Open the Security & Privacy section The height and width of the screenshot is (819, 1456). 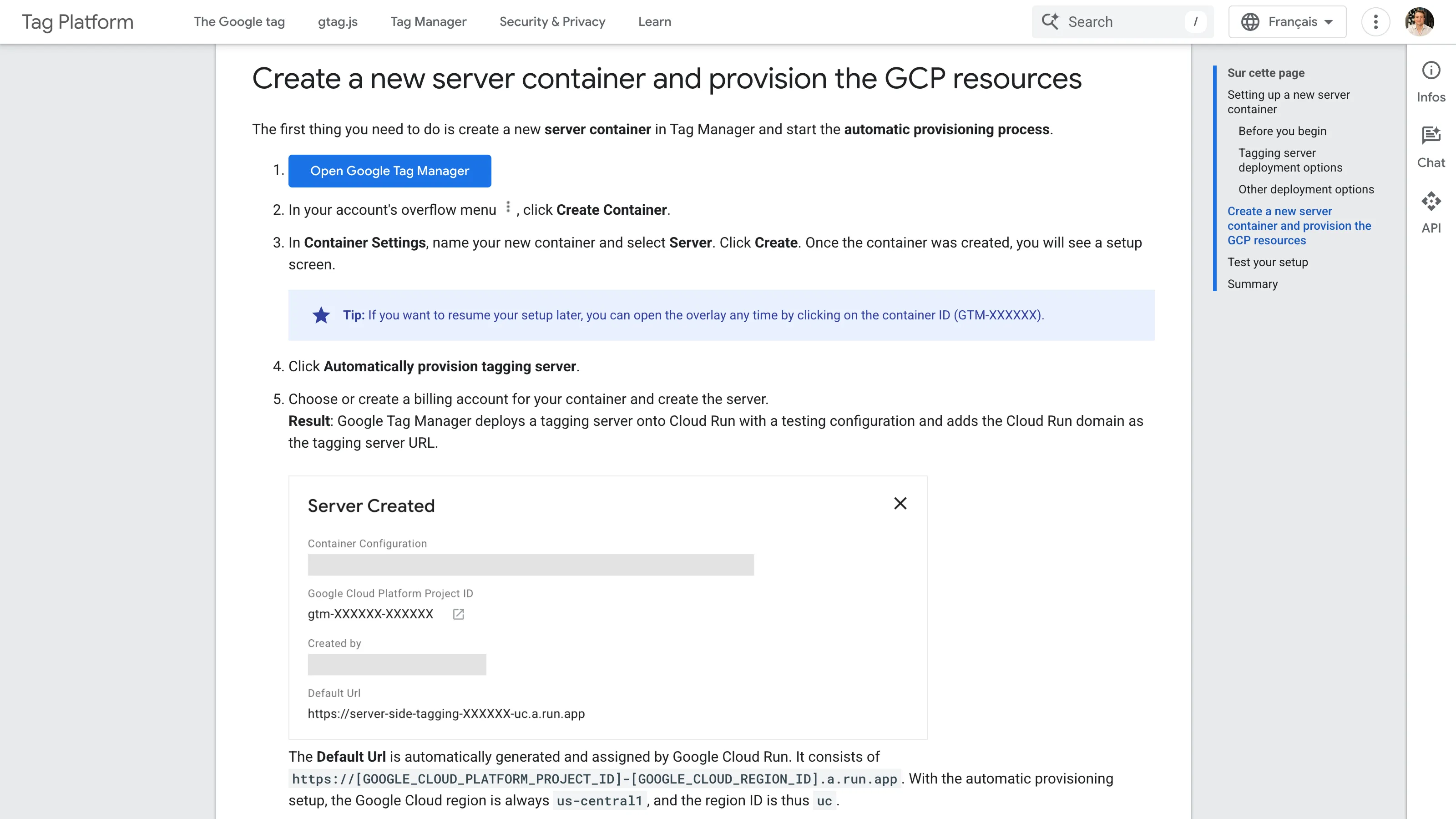pos(552,21)
